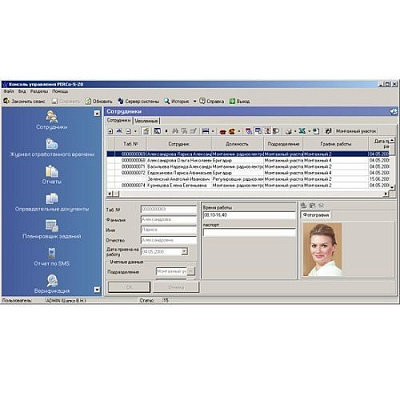Image resolution: width=400 pixels, height=400 pixels.
Task: Click the sidebar scroll-down arrow button
Action: (x=97, y=289)
